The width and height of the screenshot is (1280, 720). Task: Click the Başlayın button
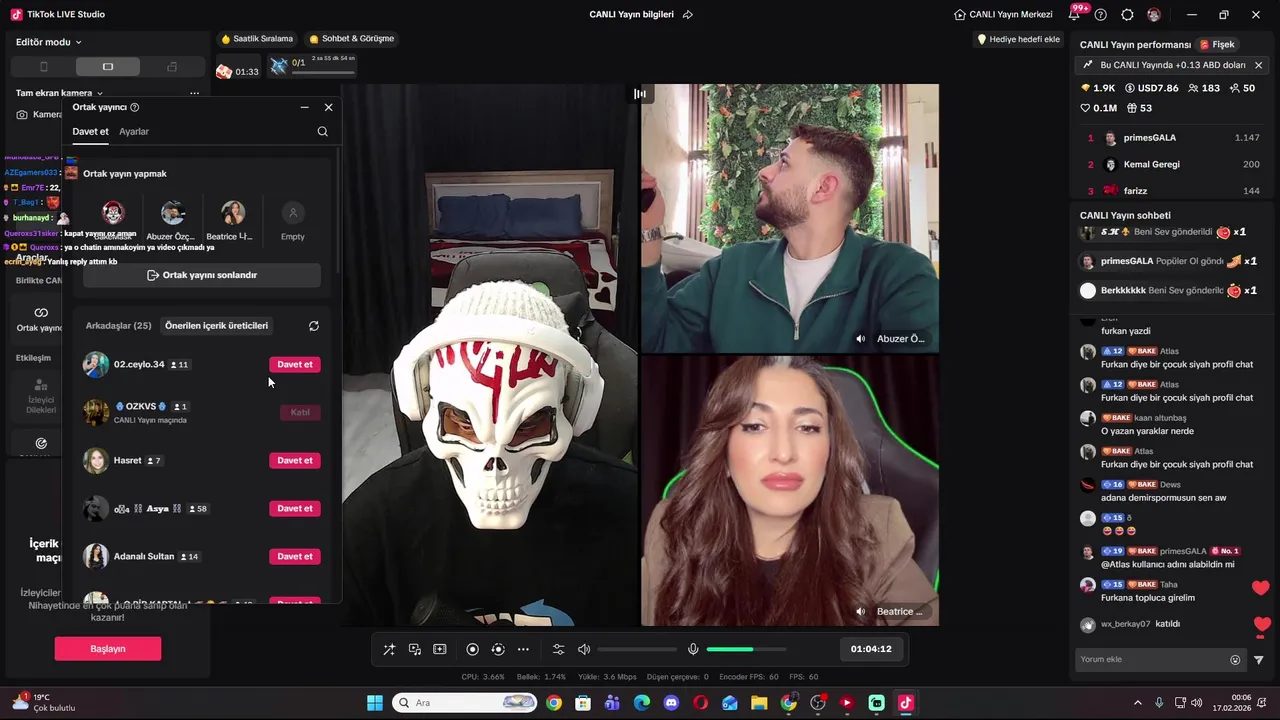click(x=108, y=649)
